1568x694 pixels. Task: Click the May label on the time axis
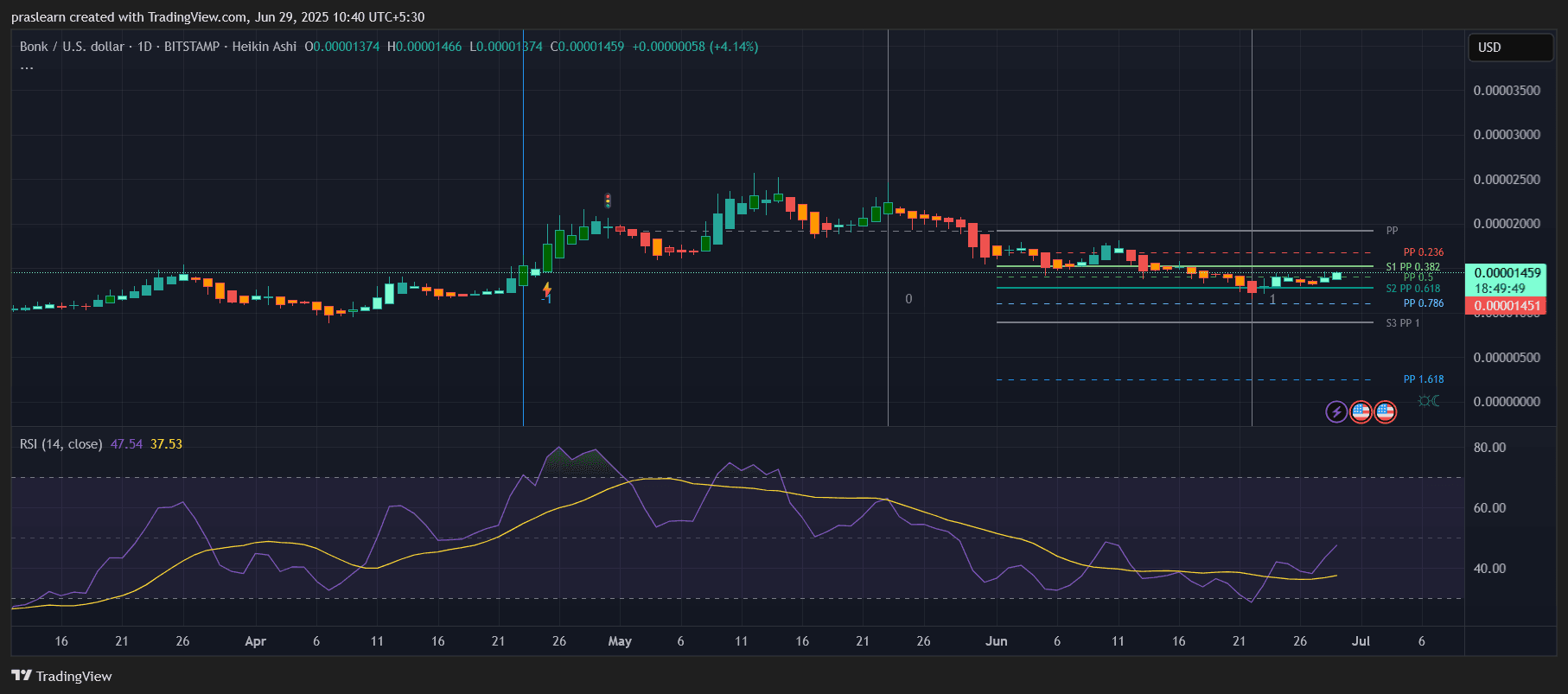click(x=620, y=641)
